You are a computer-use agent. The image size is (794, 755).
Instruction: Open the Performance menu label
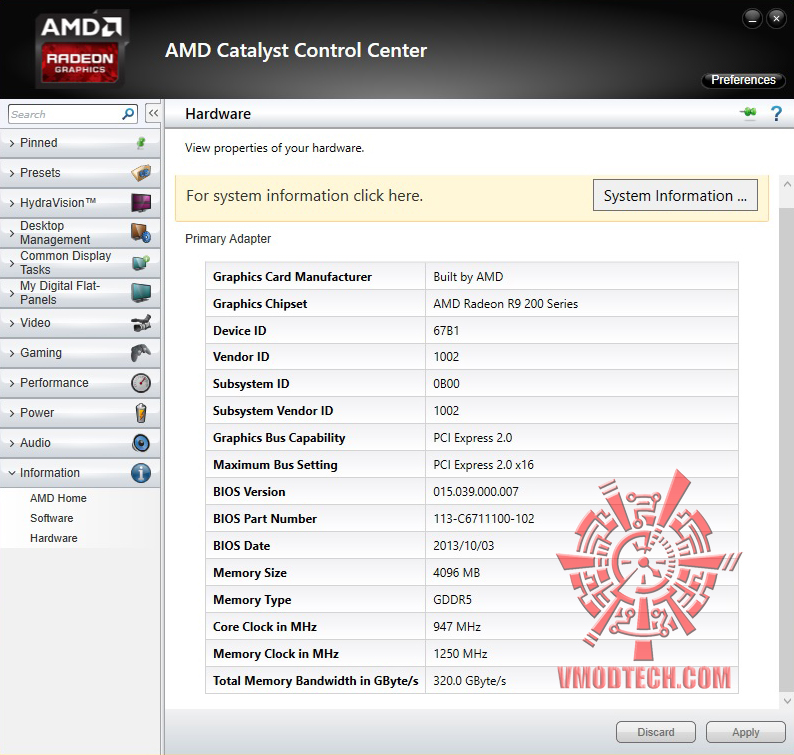[54, 383]
